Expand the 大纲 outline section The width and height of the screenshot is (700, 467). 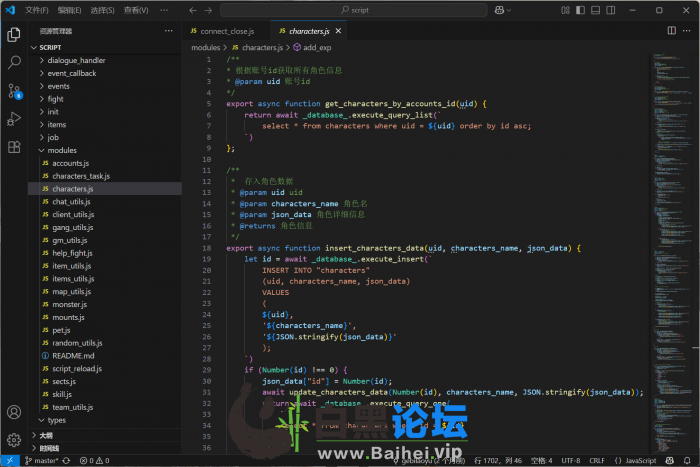click(105, 435)
